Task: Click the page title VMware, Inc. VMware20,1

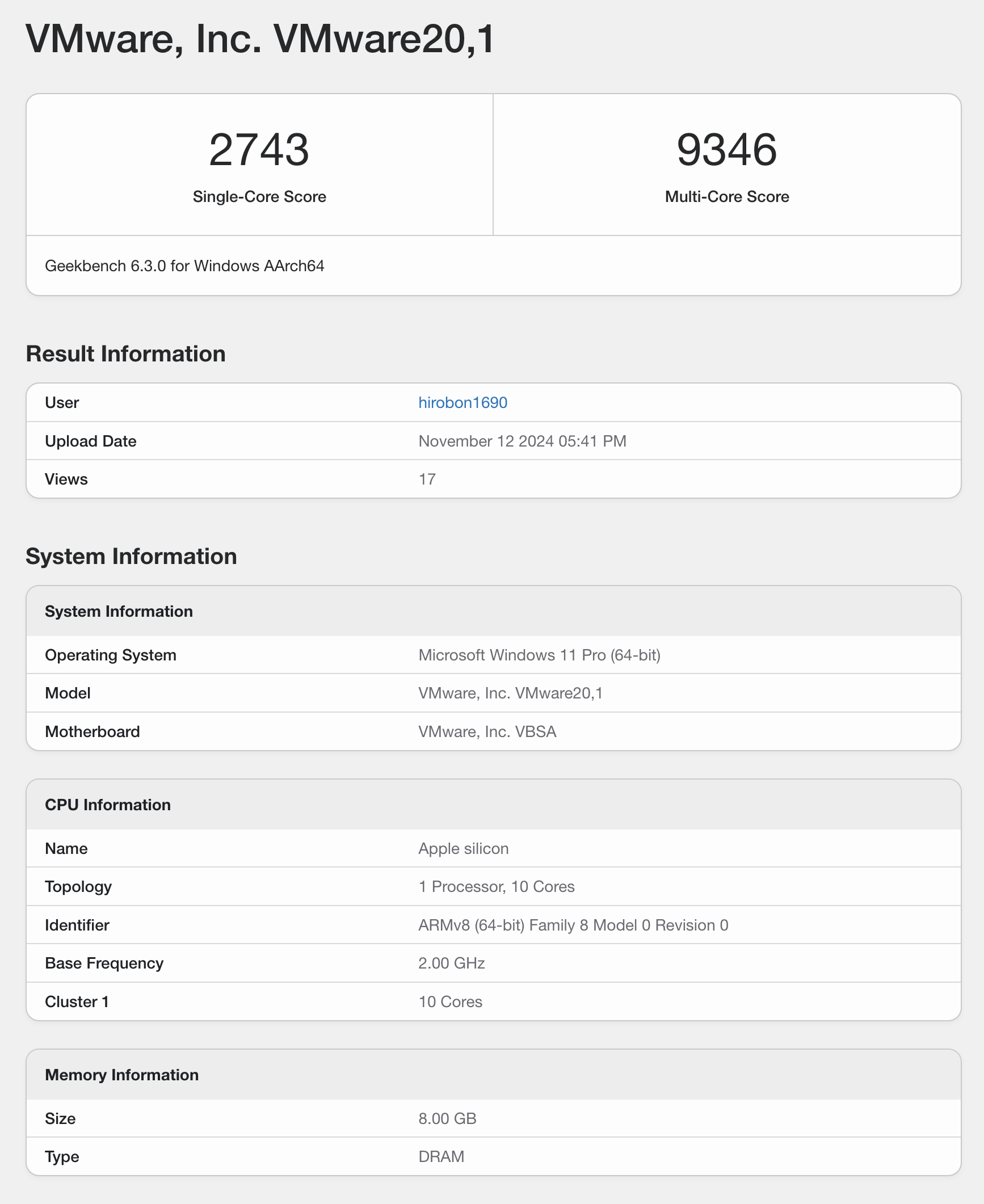Action: coord(260,39)
